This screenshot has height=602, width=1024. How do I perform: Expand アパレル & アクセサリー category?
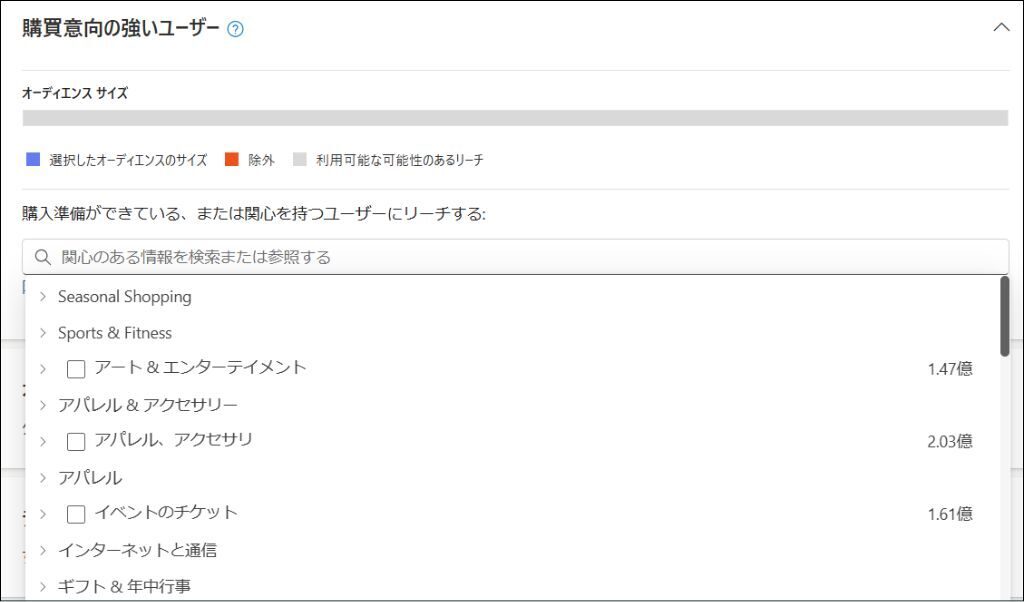coord(43,405)
